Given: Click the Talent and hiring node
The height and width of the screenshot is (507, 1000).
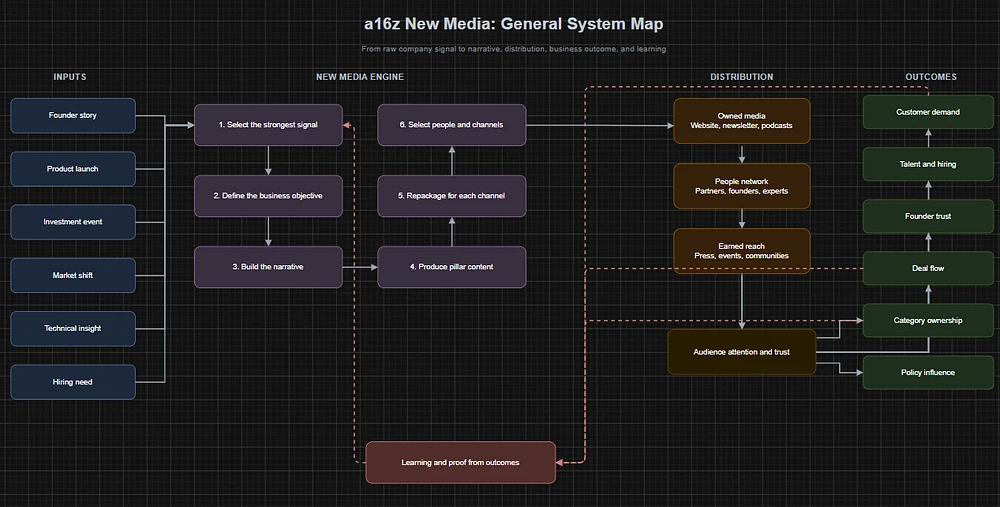Looking at the screenshot, I should pos(928,164).
